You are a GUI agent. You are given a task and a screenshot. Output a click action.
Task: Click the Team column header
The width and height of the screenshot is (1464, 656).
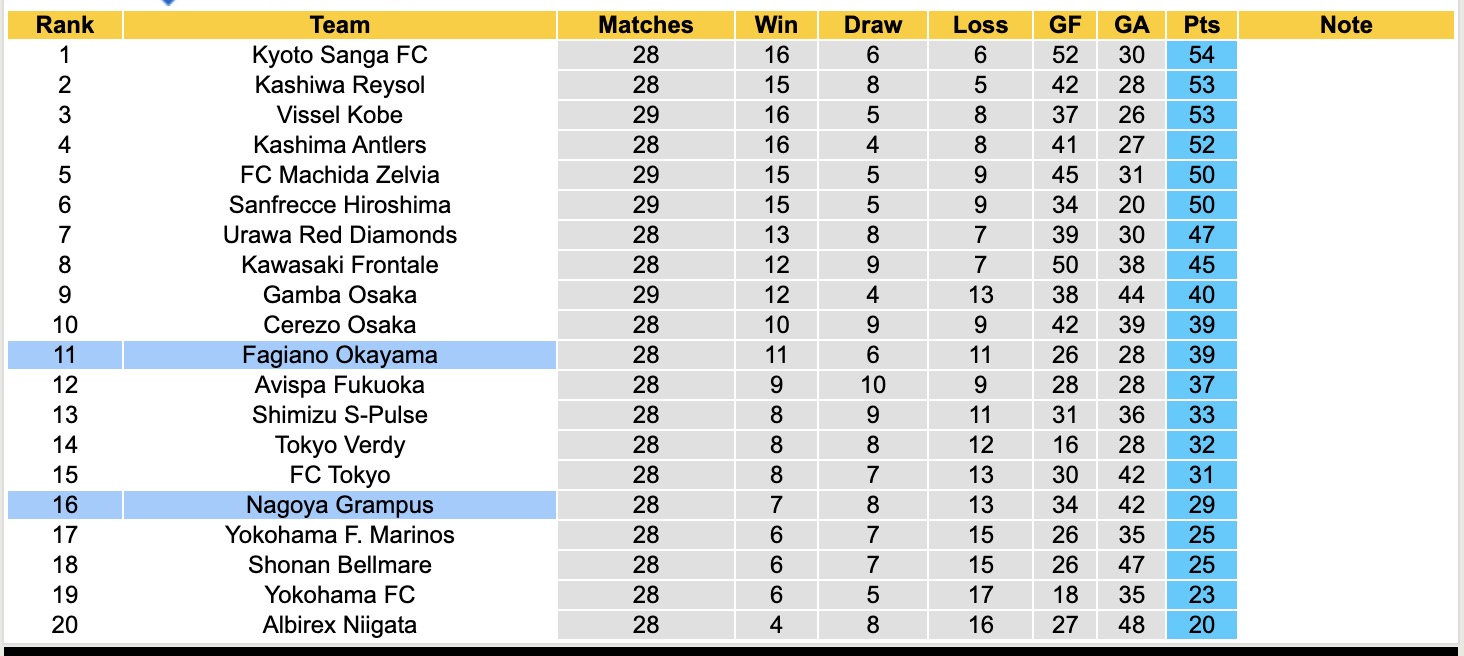point(339,25)
